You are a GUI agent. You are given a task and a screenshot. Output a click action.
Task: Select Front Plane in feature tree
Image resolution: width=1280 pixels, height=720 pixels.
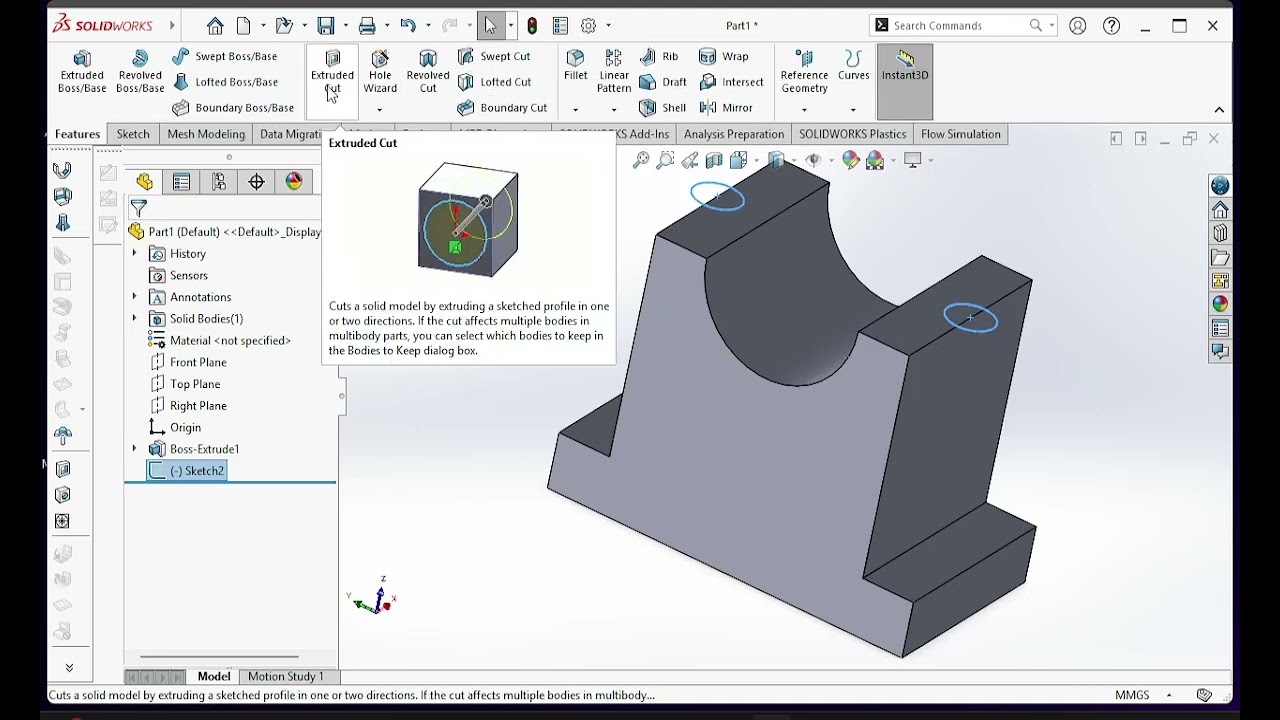click(x=188, y=362)
